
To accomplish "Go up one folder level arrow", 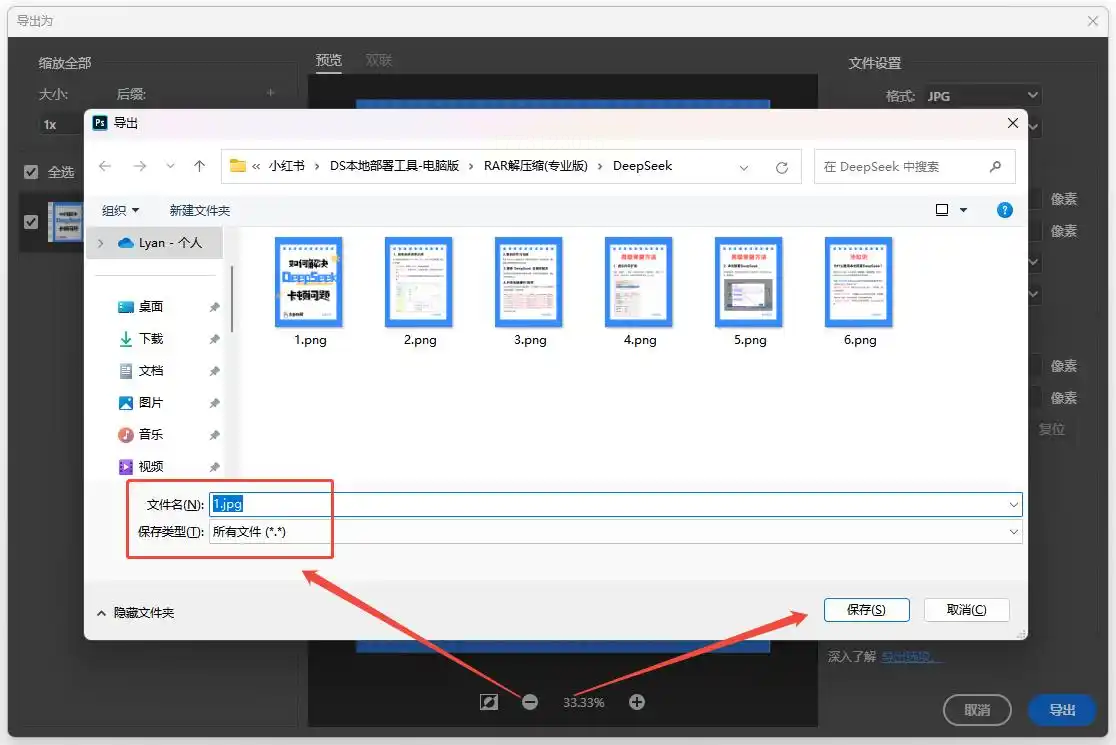I will pos(200,167).
